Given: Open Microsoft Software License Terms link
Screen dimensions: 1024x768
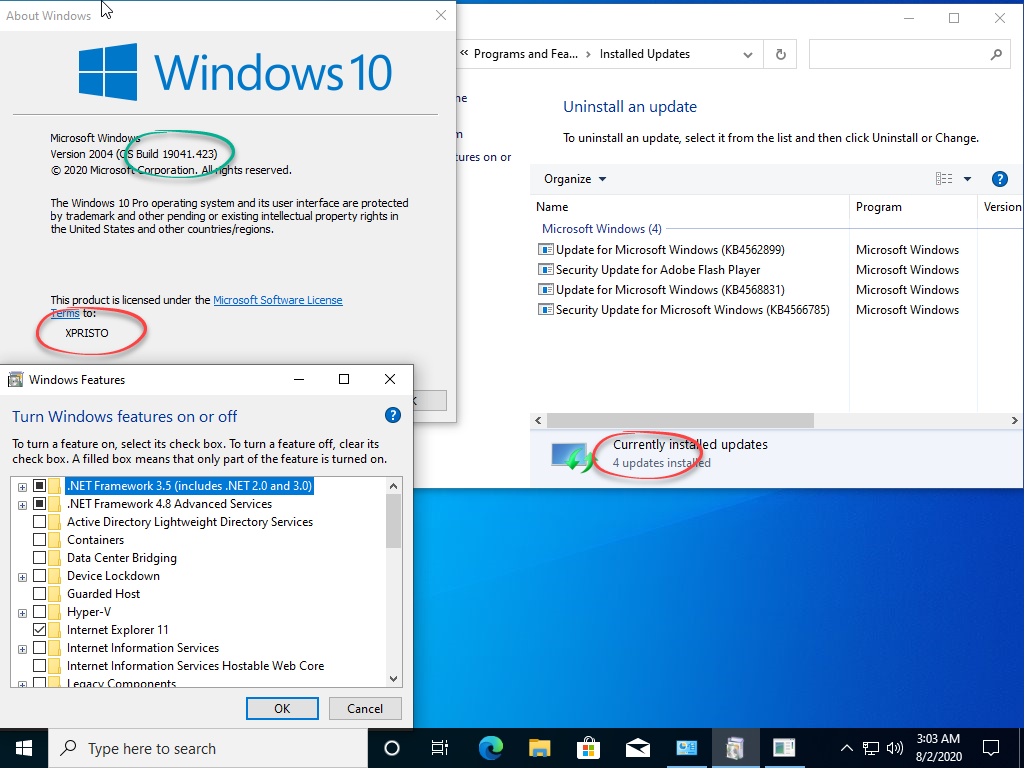Looking at the screenshot, I should (x=278, y=300).
